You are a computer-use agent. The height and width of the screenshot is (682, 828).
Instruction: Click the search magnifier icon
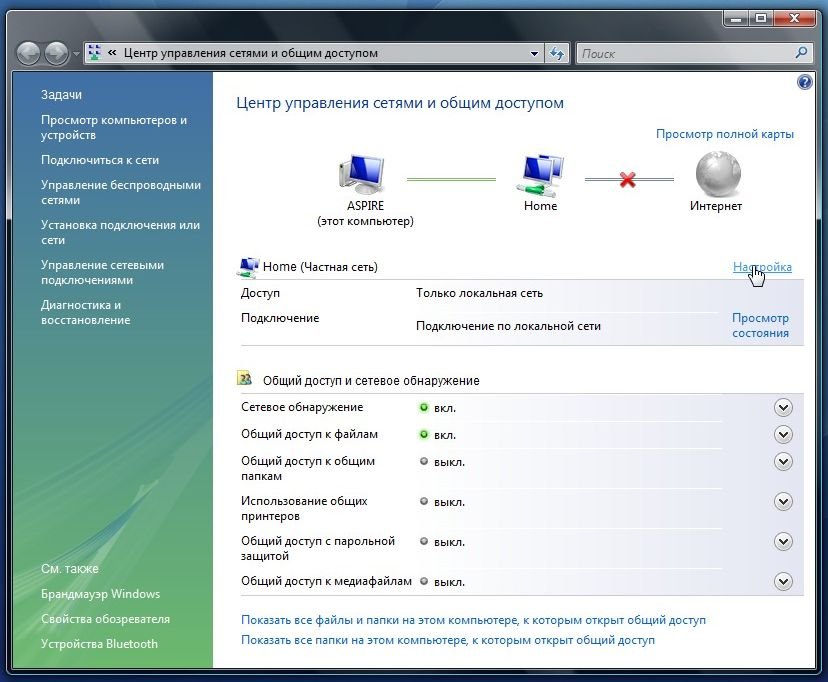click(x=801, y=53)
